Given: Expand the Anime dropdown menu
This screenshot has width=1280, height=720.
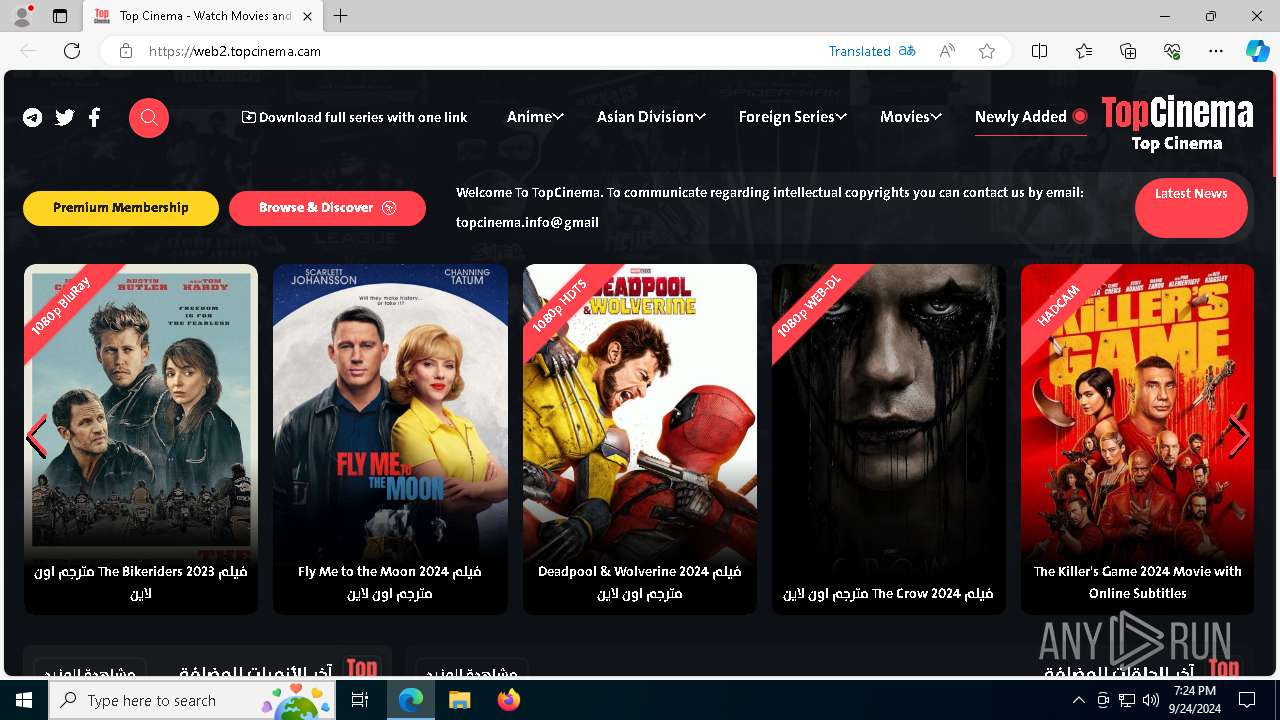Looking at the screenshot, I should point(535,117).
